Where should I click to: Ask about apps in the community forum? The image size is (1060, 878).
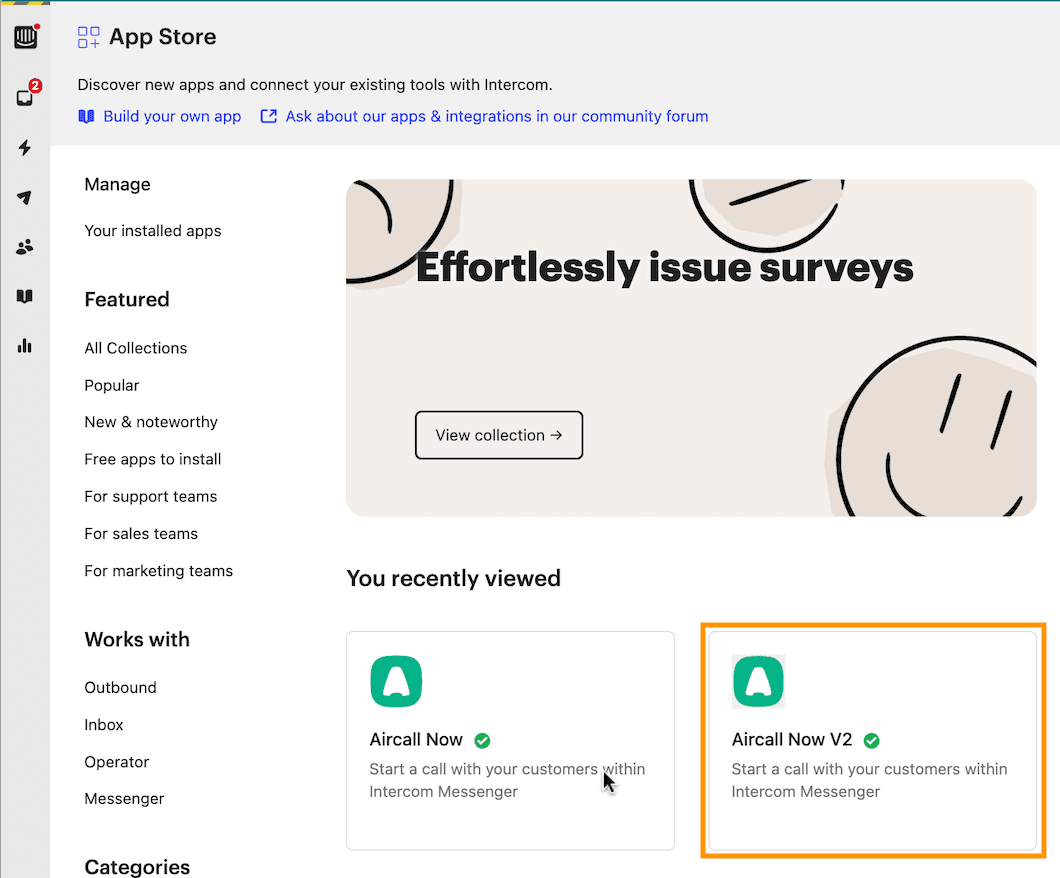[496, 116]
